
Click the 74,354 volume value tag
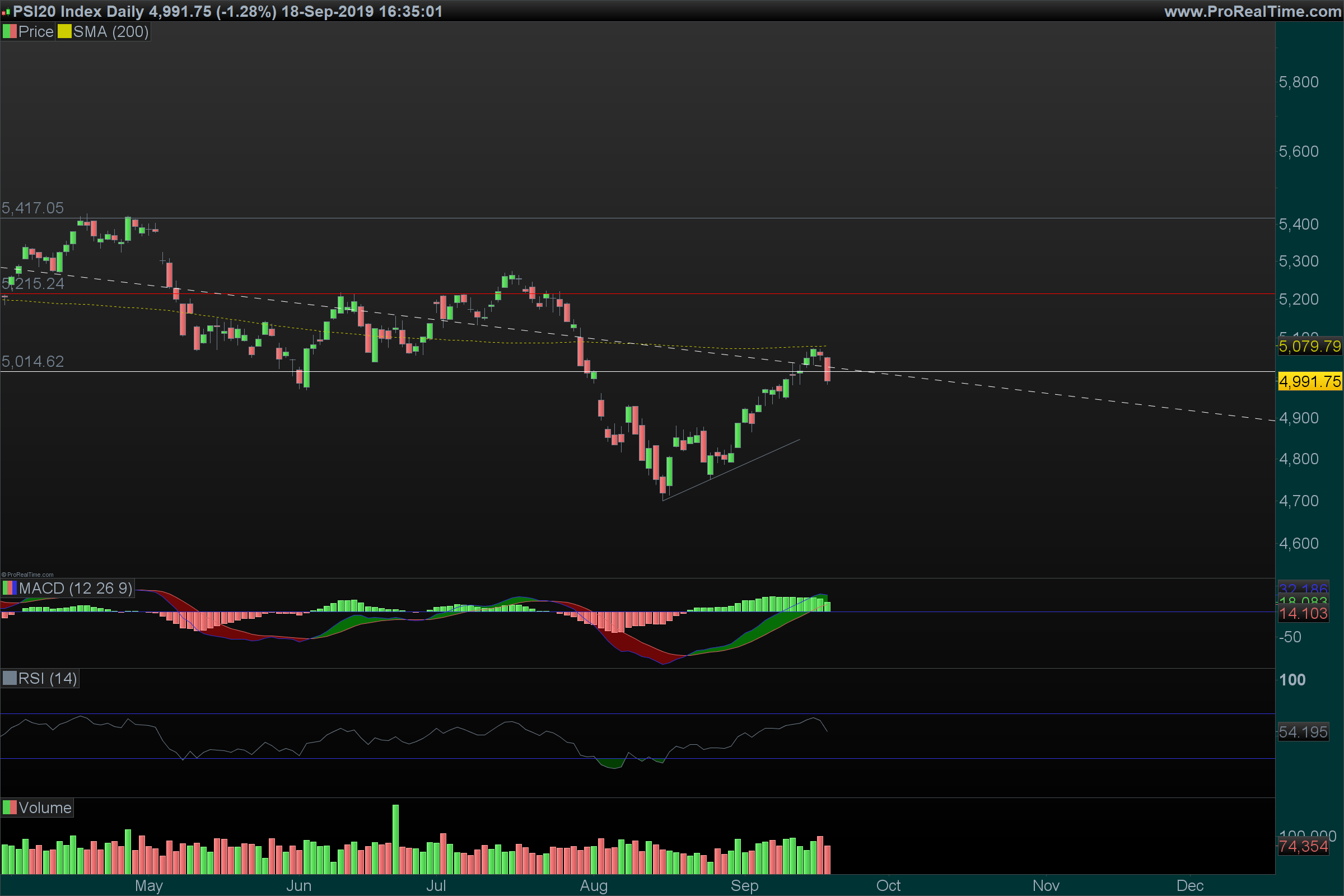tap(1303, 846)
